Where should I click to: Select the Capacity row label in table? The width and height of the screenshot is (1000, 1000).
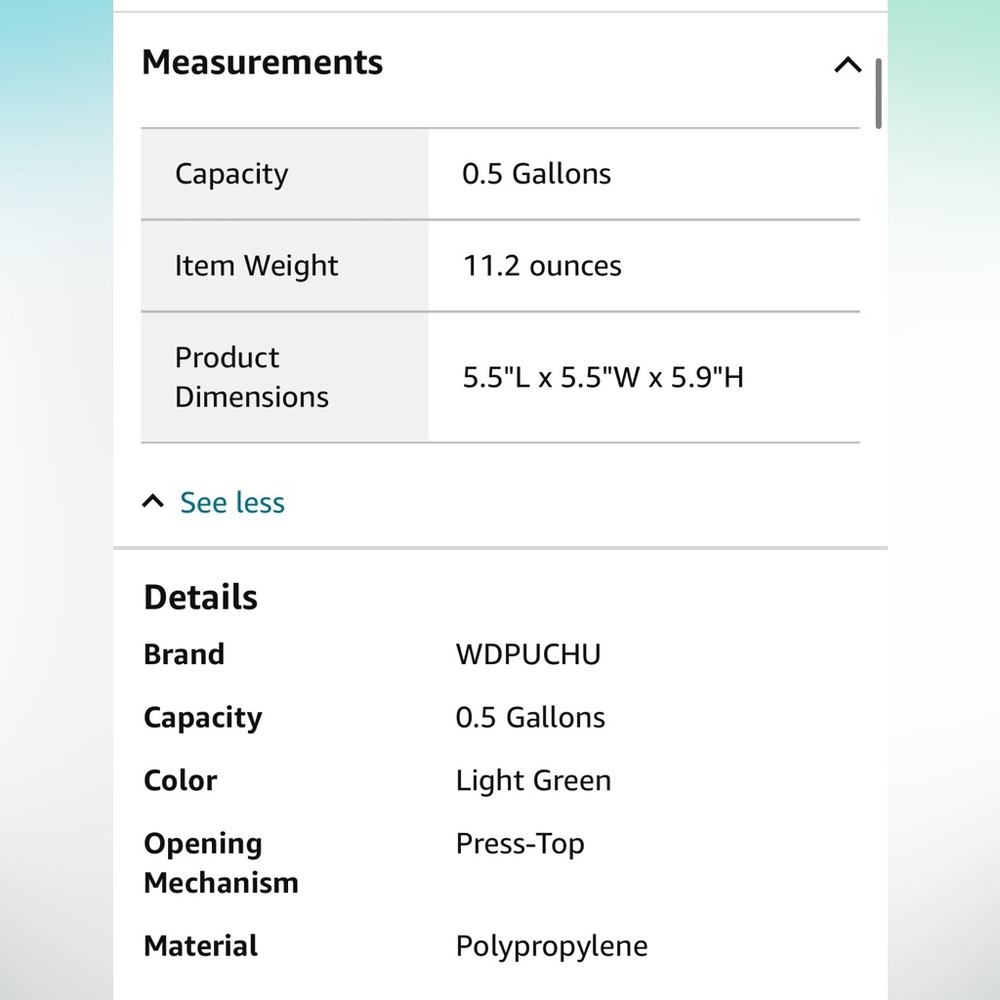point(232,174)
